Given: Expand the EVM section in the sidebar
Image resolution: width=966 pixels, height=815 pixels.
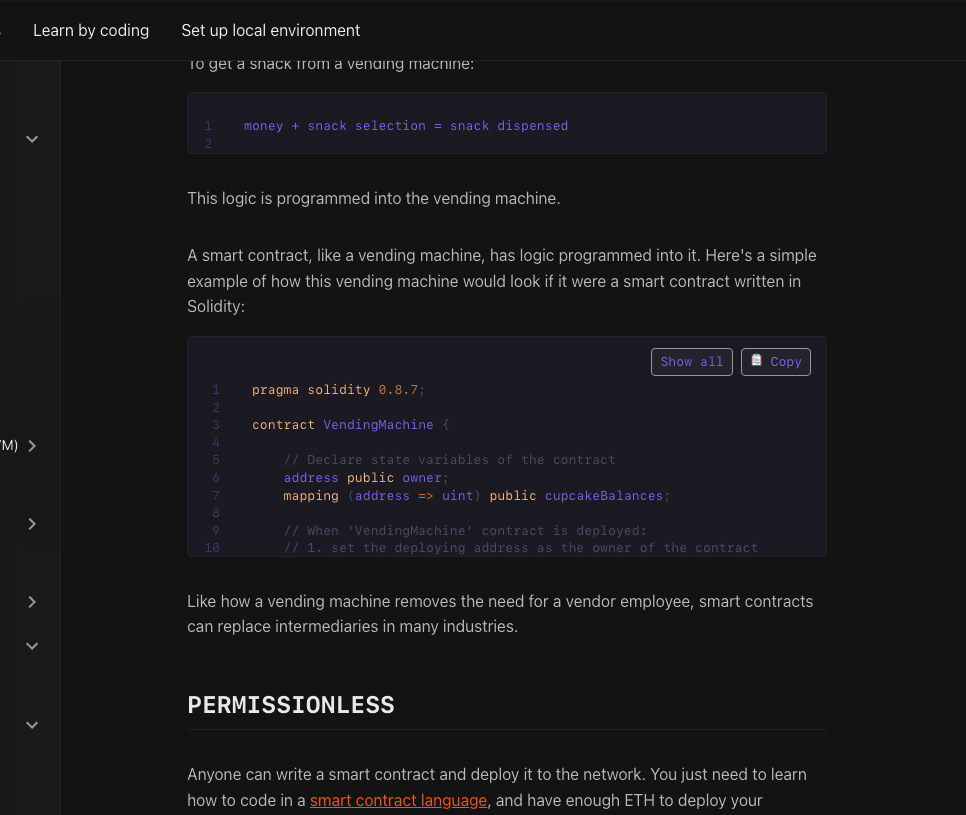Looking at the screenshot, I should click(31, 446).
